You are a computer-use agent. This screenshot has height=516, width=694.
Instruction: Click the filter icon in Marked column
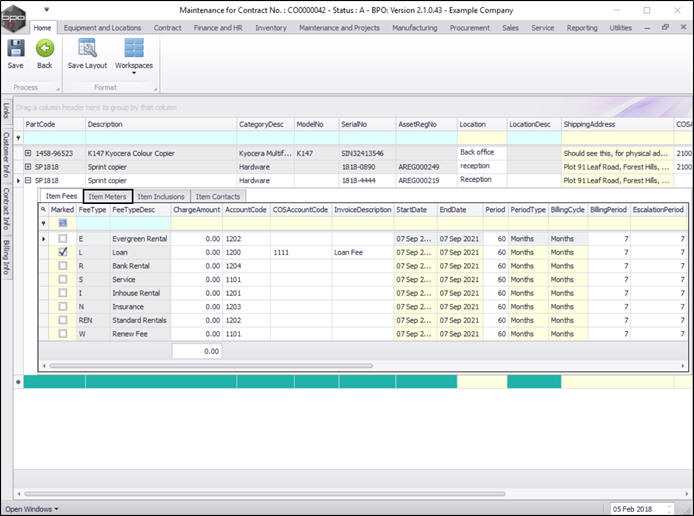[63, 224]
